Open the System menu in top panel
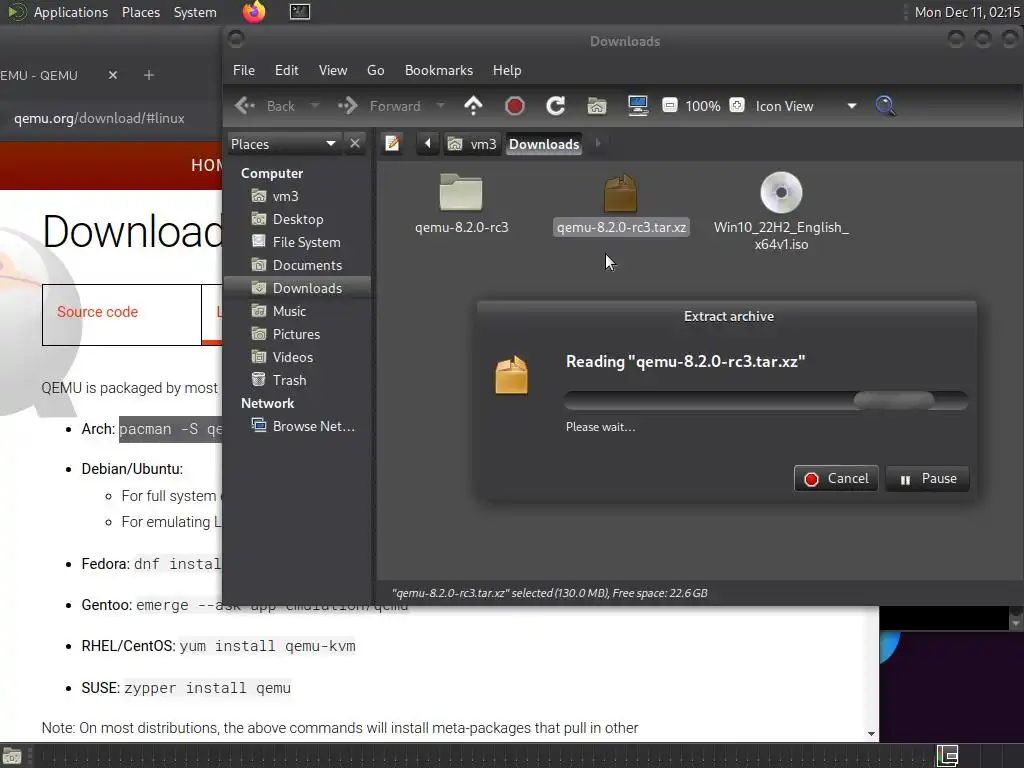Screen dimensions: 1024x768 [195, 12]
